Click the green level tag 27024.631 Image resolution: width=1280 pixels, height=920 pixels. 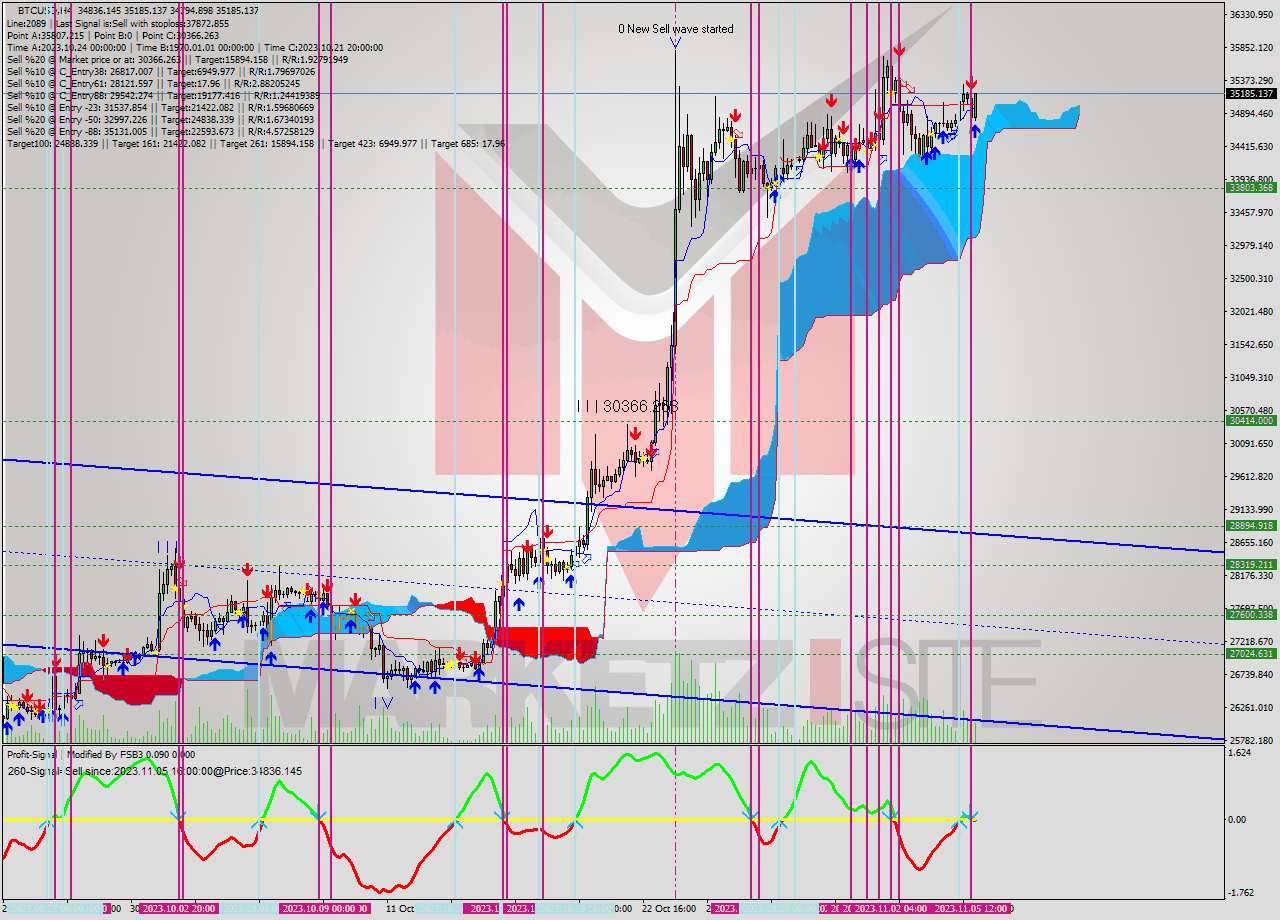(1251, 654)
